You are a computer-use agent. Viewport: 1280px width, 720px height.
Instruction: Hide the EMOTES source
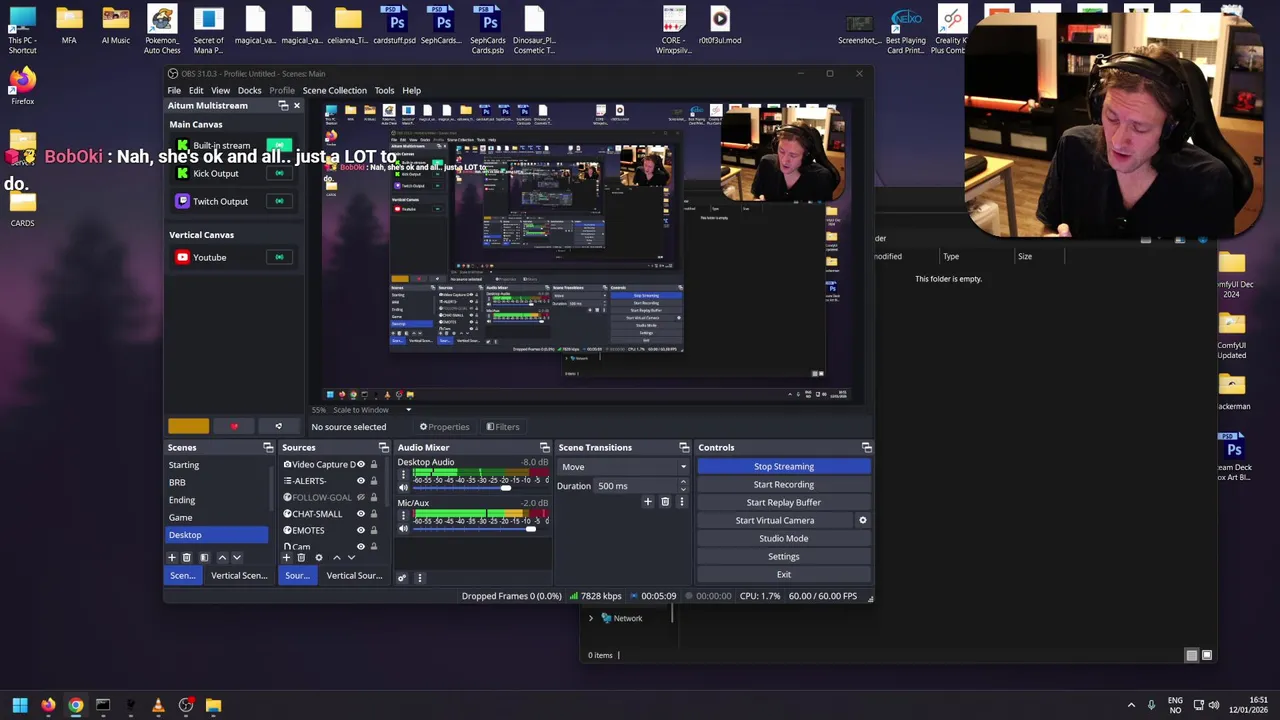pyautogui.click(x=361, y=530)
